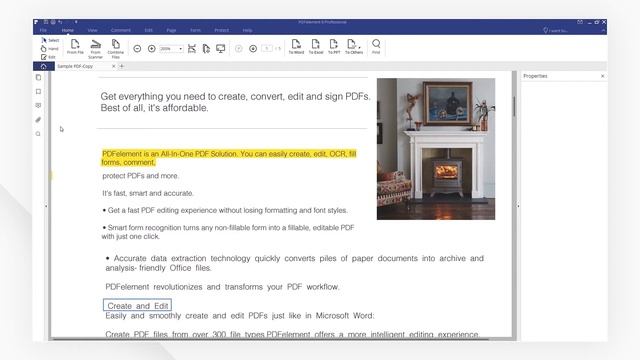Open the page thumbnails sidebar panel

click(38, 77)
